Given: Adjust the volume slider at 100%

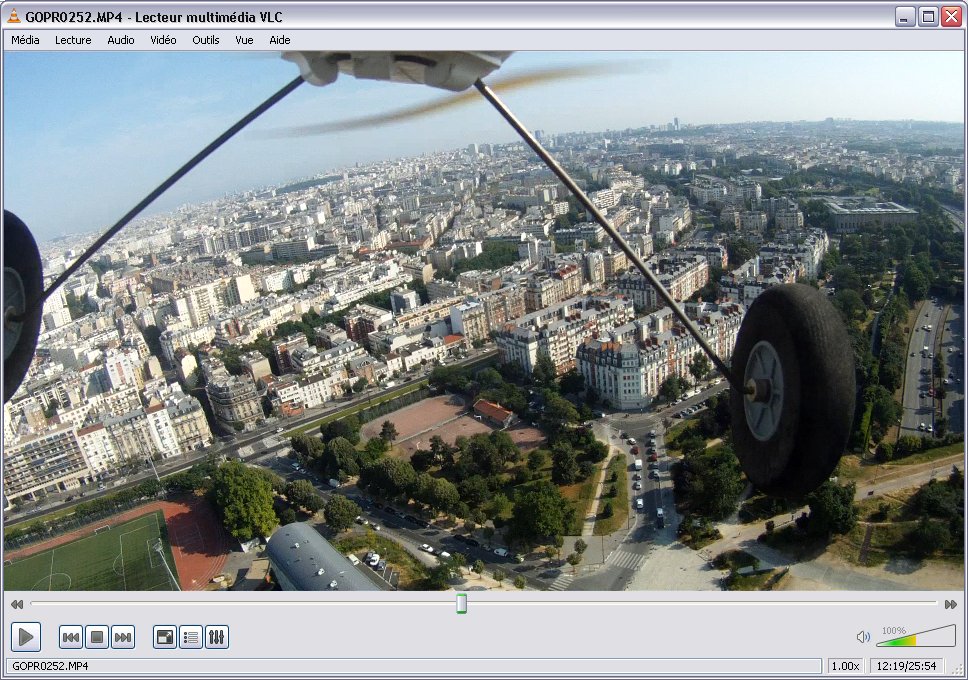Looking at the screenshot, I should 916,636.
